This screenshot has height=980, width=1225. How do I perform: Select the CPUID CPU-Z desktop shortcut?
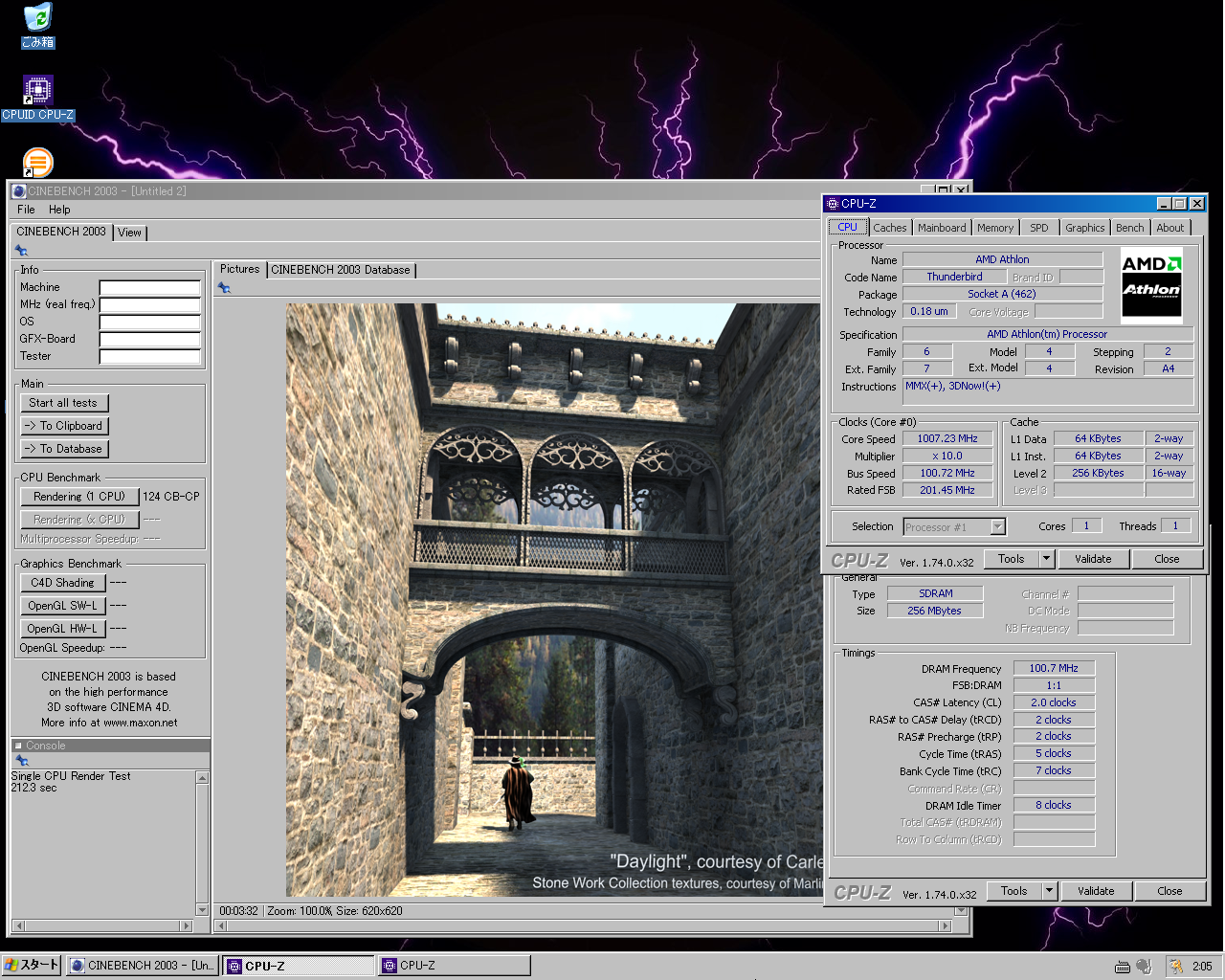(x=38, y=98)
